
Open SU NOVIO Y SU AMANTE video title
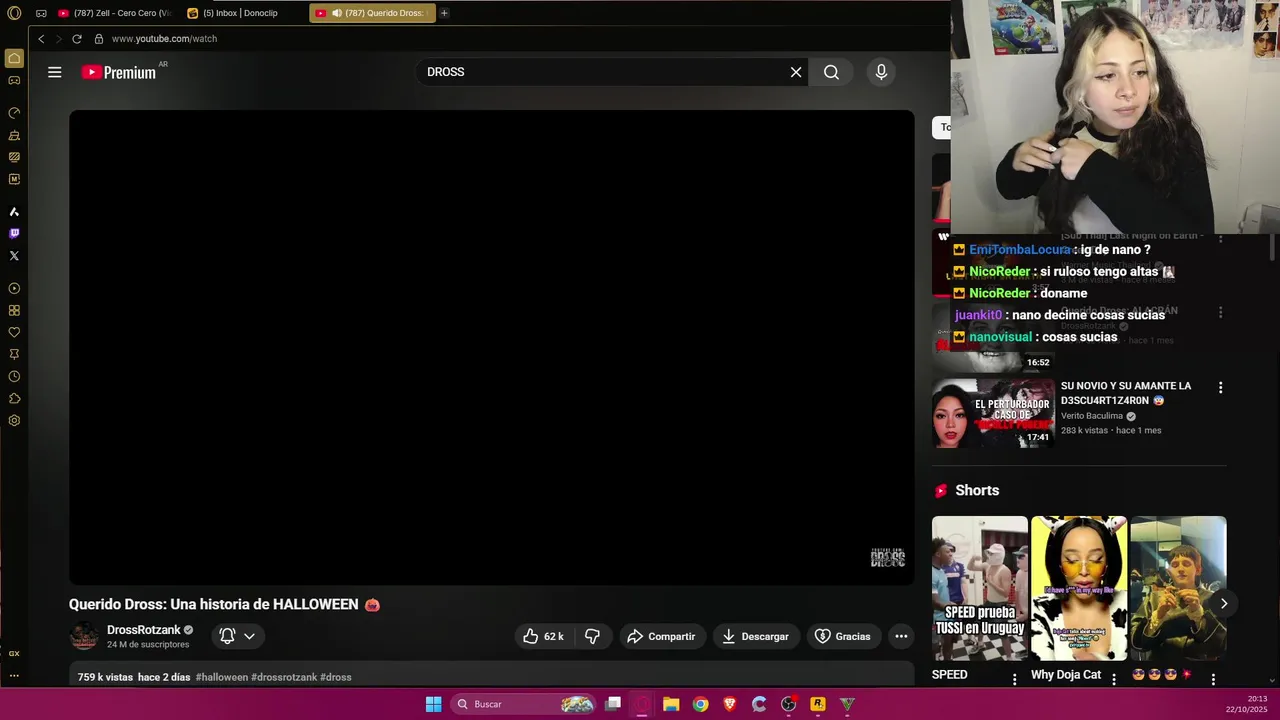click(x=1126, y=393)
